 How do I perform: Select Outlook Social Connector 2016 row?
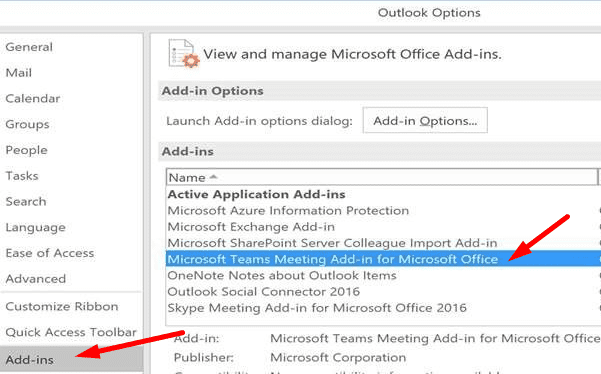tap(383, 292)
